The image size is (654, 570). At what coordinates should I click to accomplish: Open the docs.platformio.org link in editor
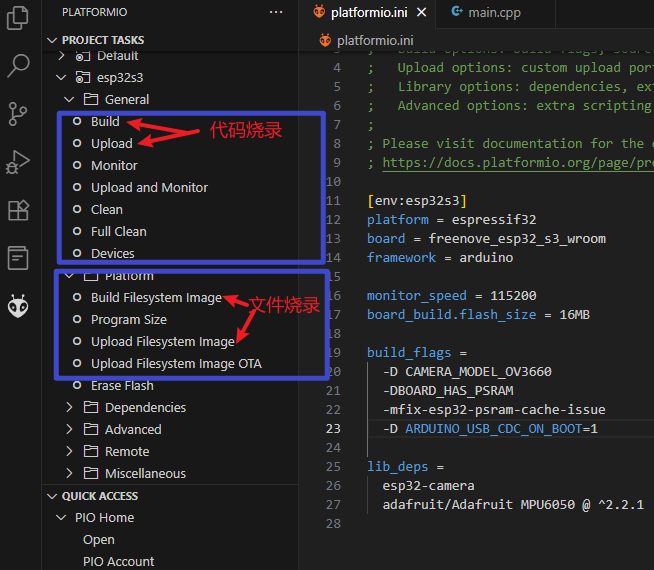[510, 162]
